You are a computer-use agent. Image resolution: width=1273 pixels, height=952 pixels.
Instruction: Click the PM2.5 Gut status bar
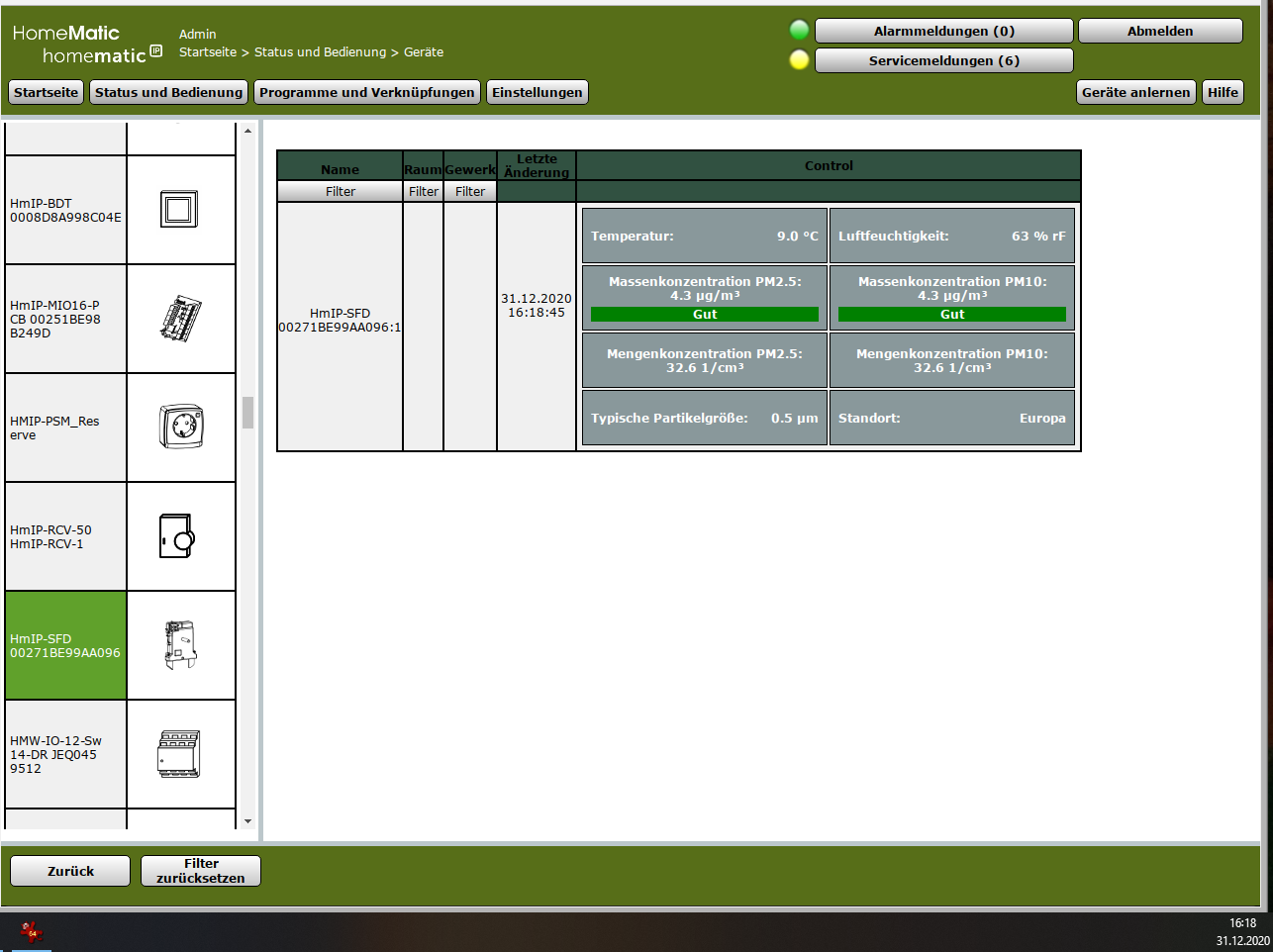705,314
